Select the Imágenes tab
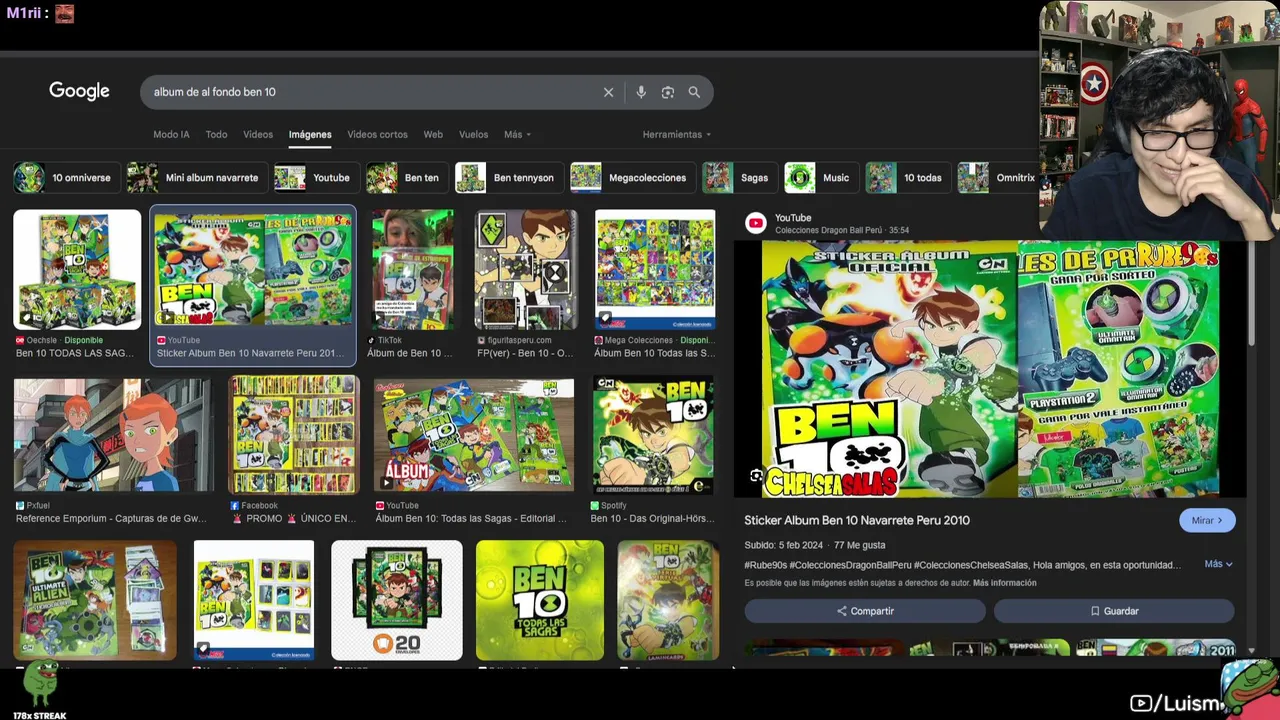The width and height of the screenshot is (1280, 720). [x=310, y=134]
